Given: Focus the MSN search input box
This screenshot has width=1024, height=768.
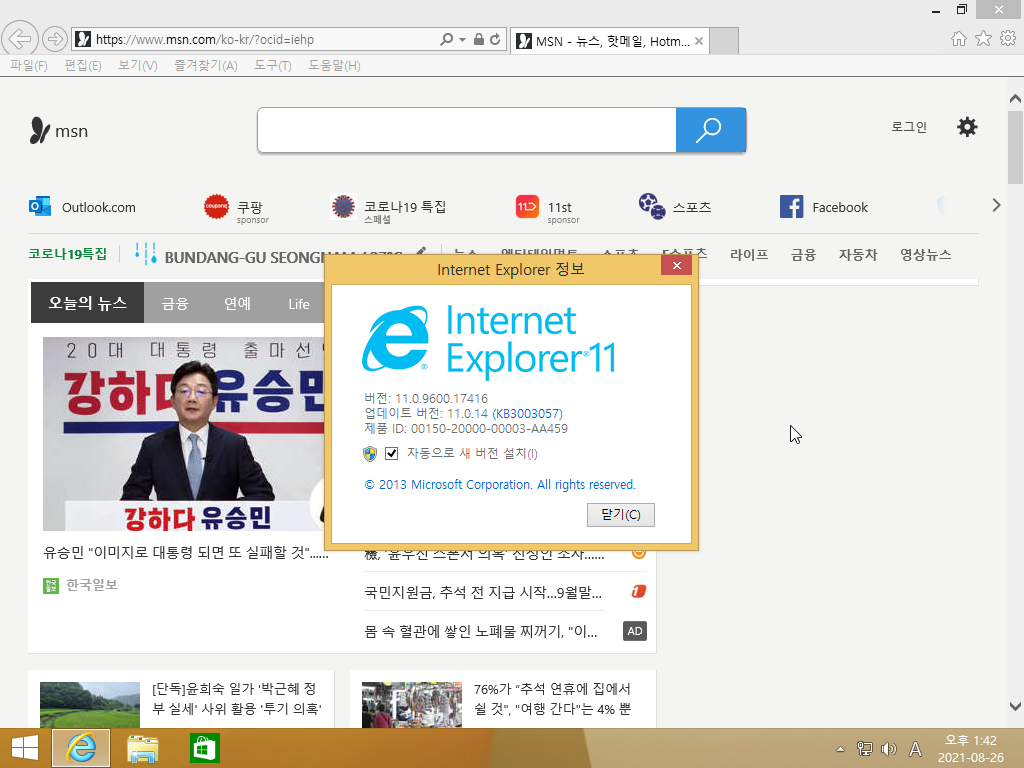Looking at the screenshot, I should click(x=466, y=130).
